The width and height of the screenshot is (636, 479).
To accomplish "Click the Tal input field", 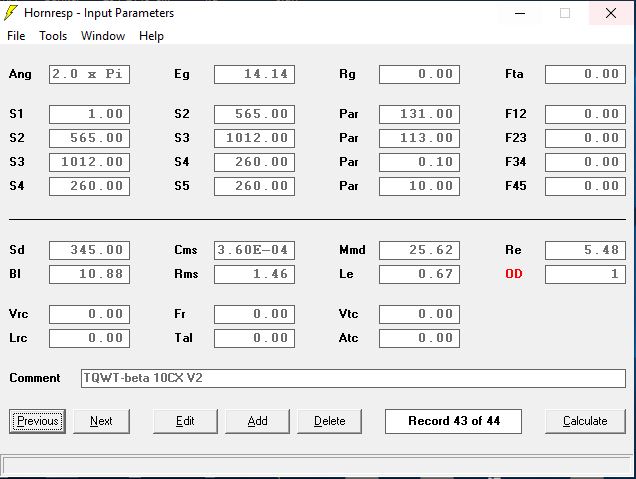I will (x=254, y=338).
